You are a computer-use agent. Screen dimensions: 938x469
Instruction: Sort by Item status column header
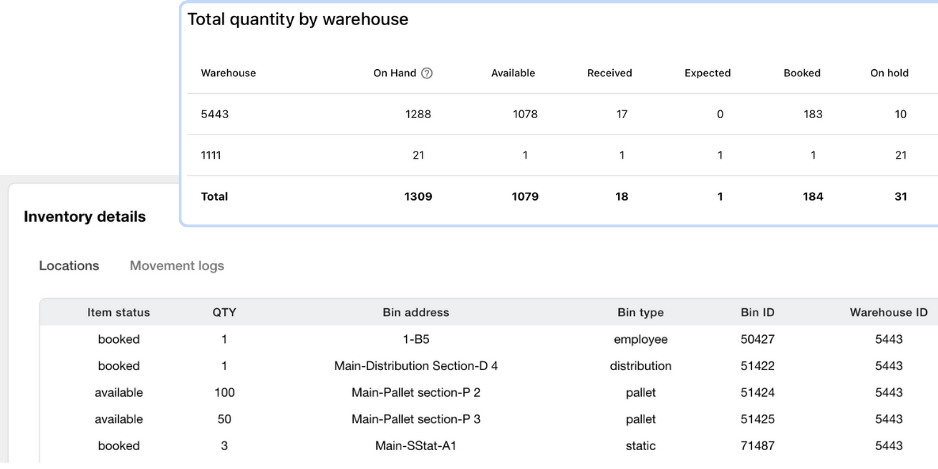(x=119, y=313)
